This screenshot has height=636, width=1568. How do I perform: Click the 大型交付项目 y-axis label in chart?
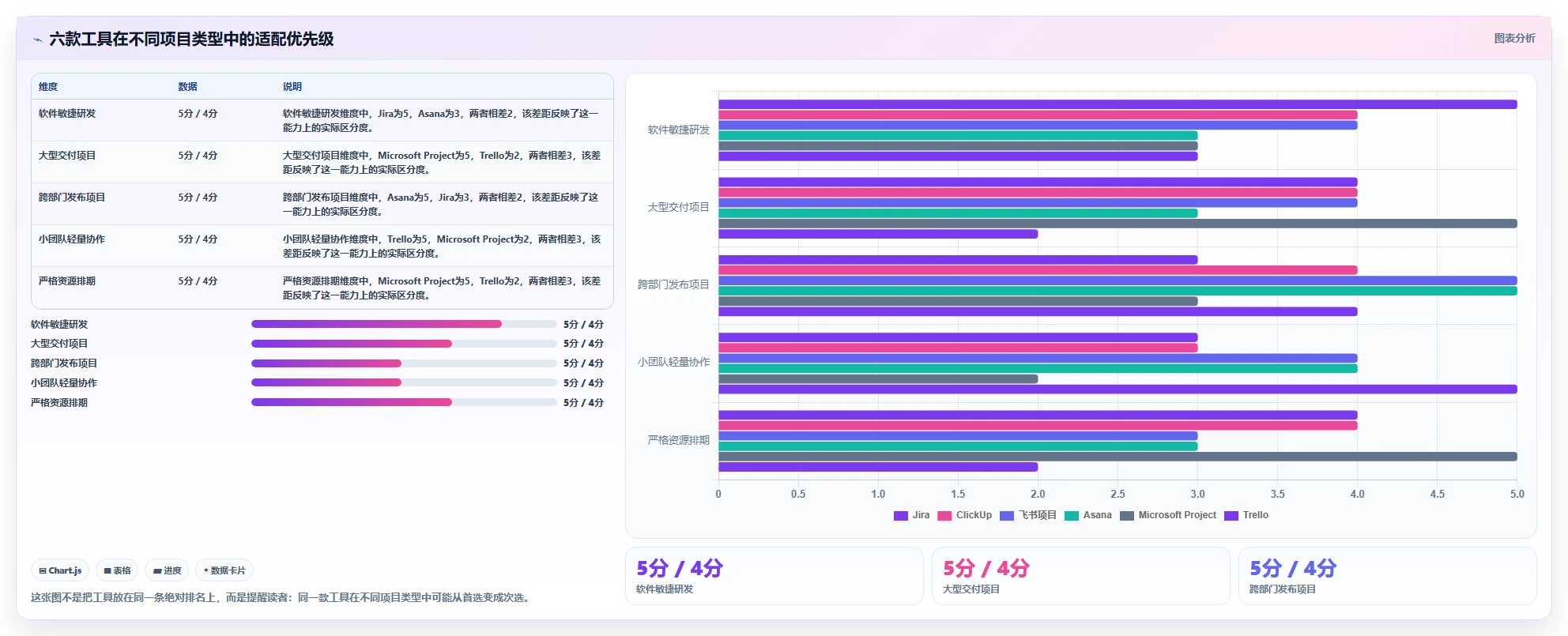point(679,207)
